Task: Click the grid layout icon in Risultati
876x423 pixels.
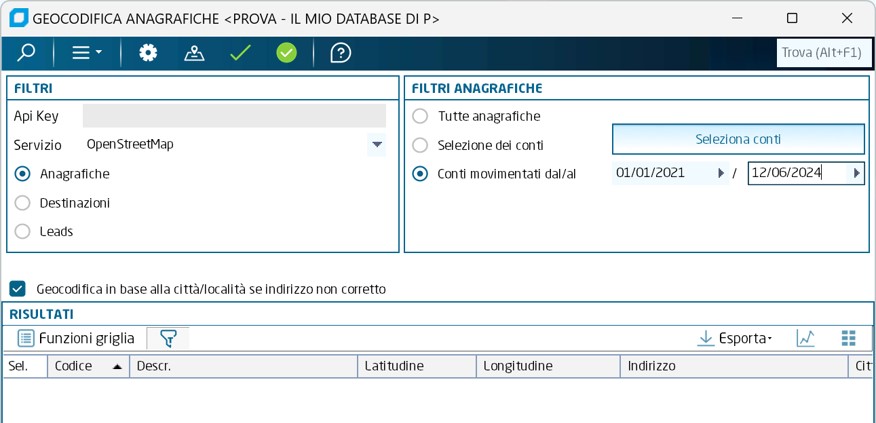Action: coord(849,338)
